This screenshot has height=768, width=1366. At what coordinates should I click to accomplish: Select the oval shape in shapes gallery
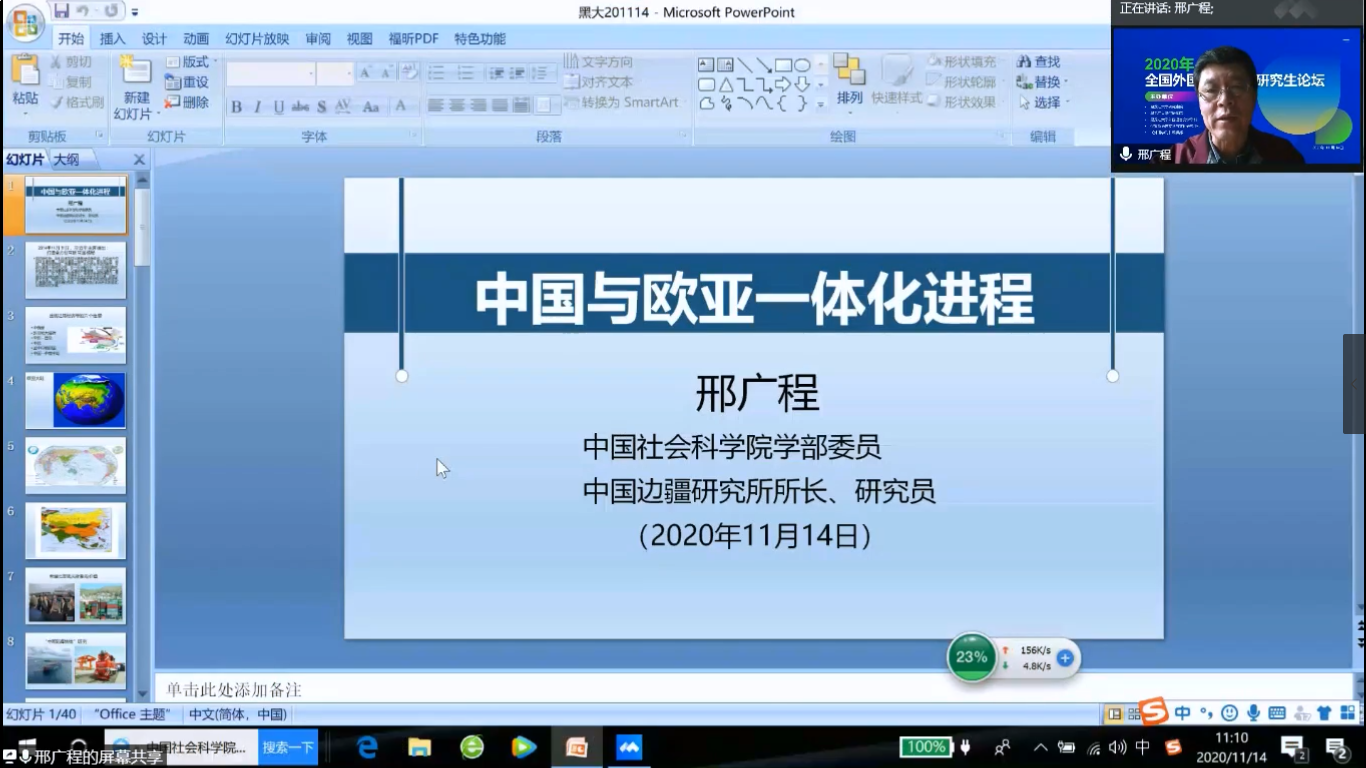802,65
